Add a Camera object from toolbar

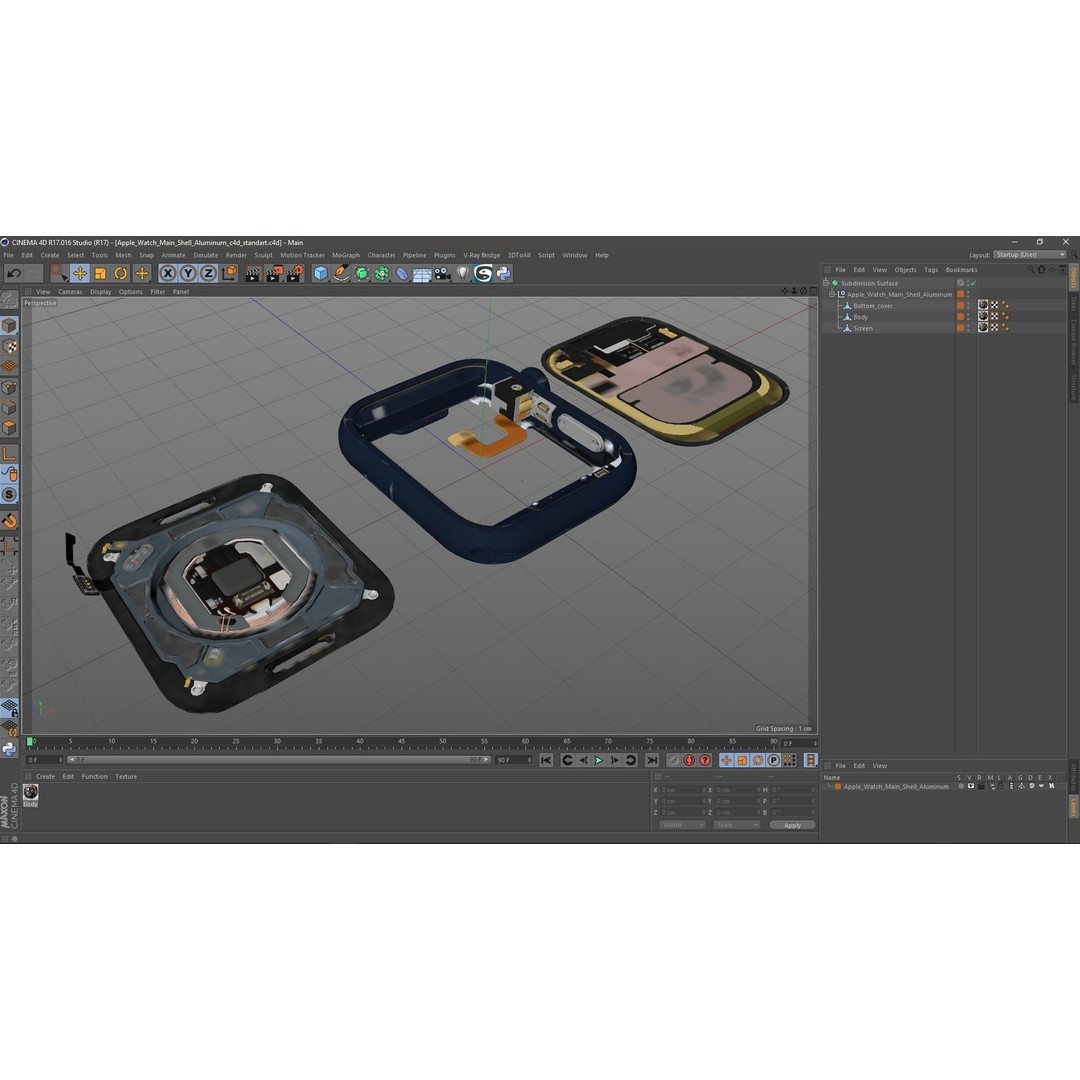pyautogui.click(x=442, y=273)
